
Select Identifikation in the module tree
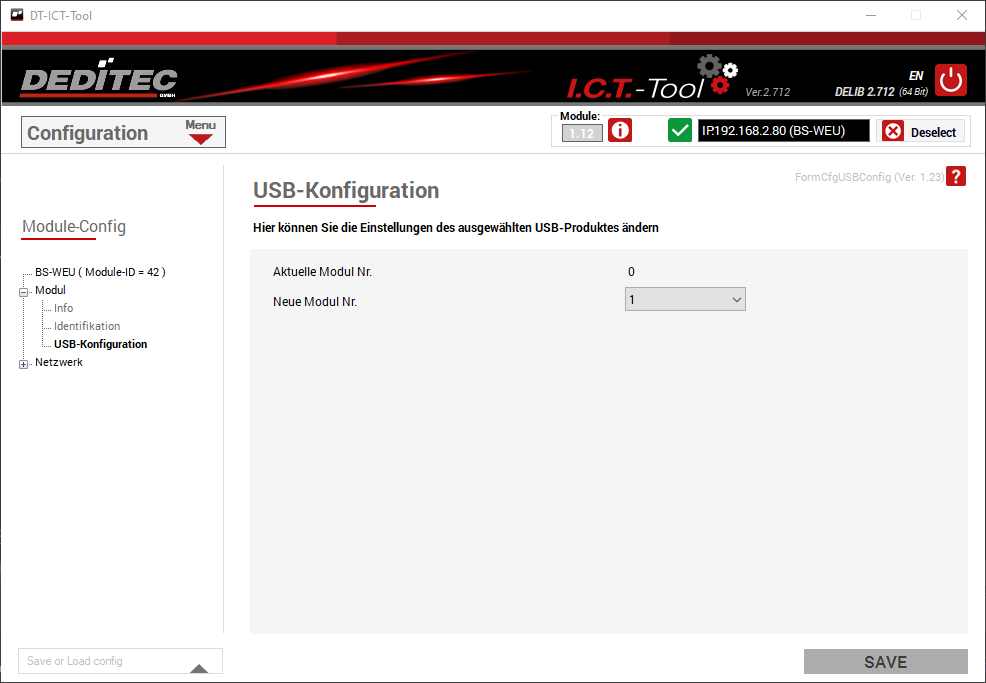coord(87,326)
